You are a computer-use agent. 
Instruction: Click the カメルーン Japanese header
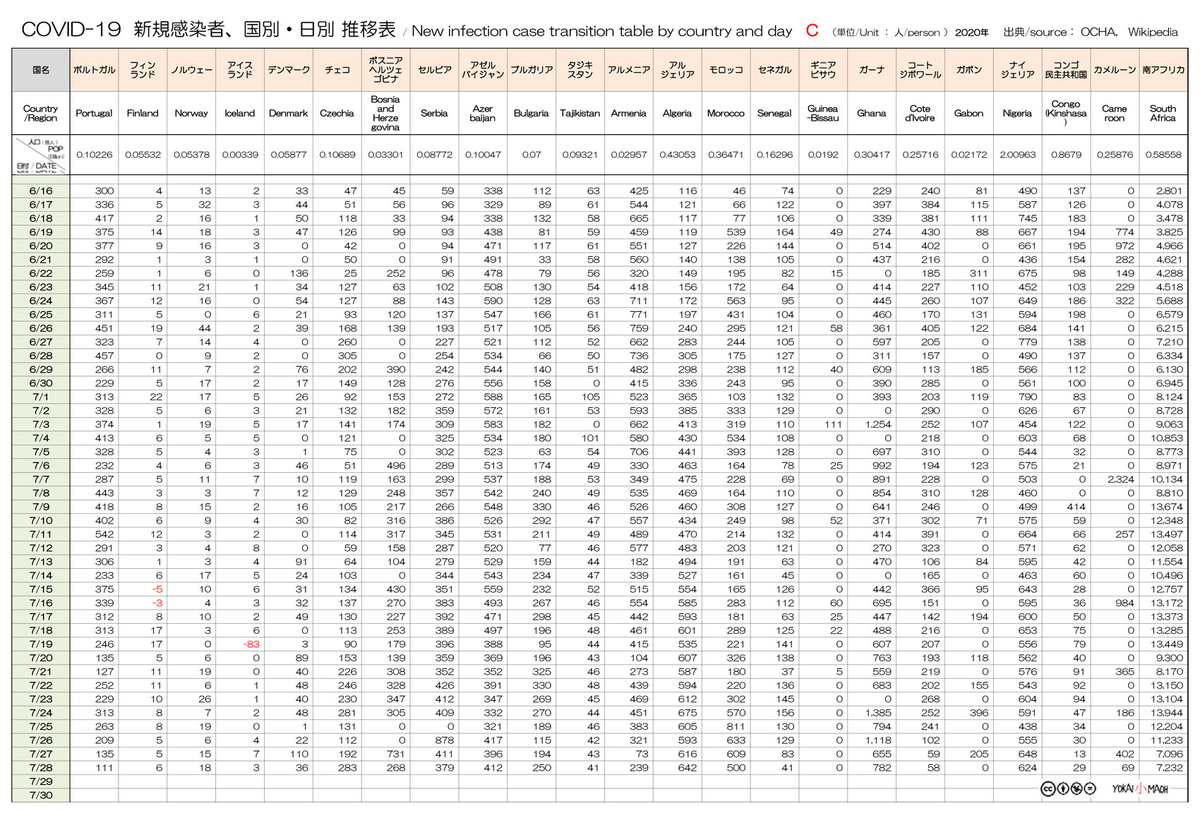pos(1114,71)
